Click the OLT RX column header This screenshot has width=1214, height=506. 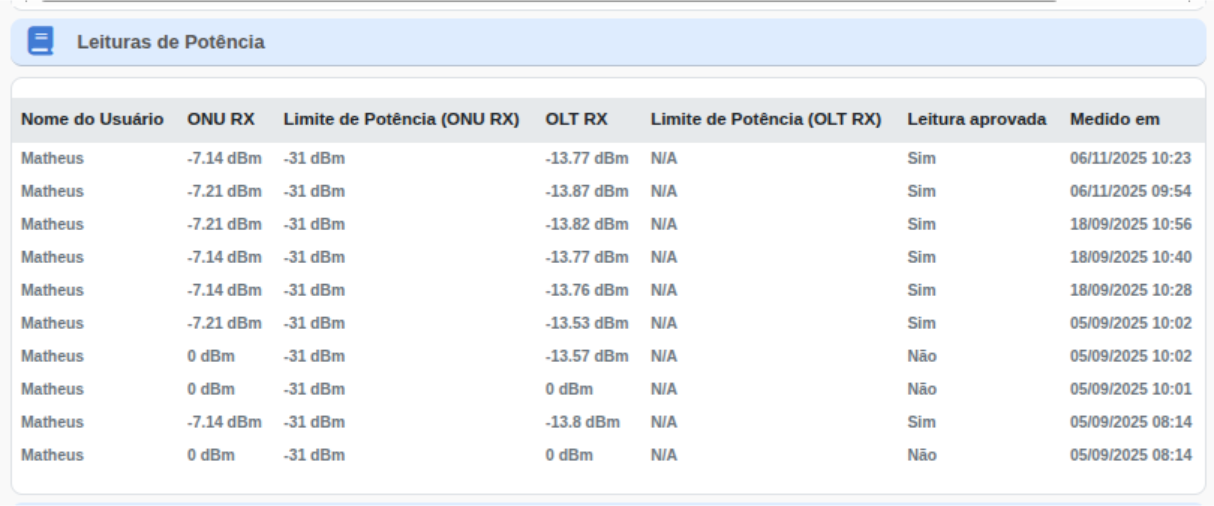(x=576, y=119)
